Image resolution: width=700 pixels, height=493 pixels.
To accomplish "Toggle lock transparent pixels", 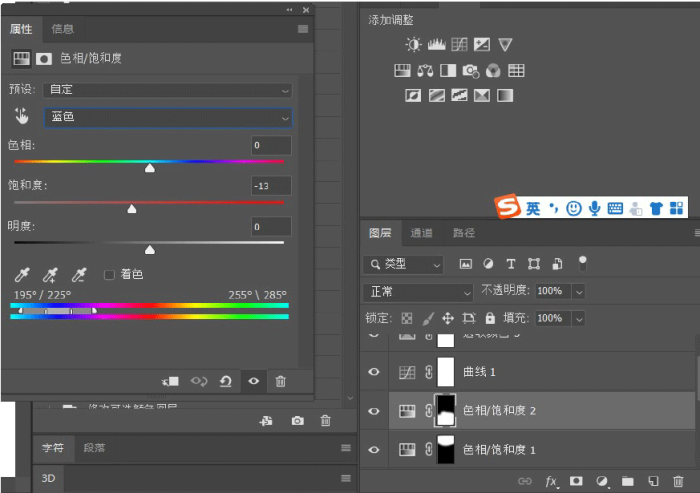I will pos(407,318).
